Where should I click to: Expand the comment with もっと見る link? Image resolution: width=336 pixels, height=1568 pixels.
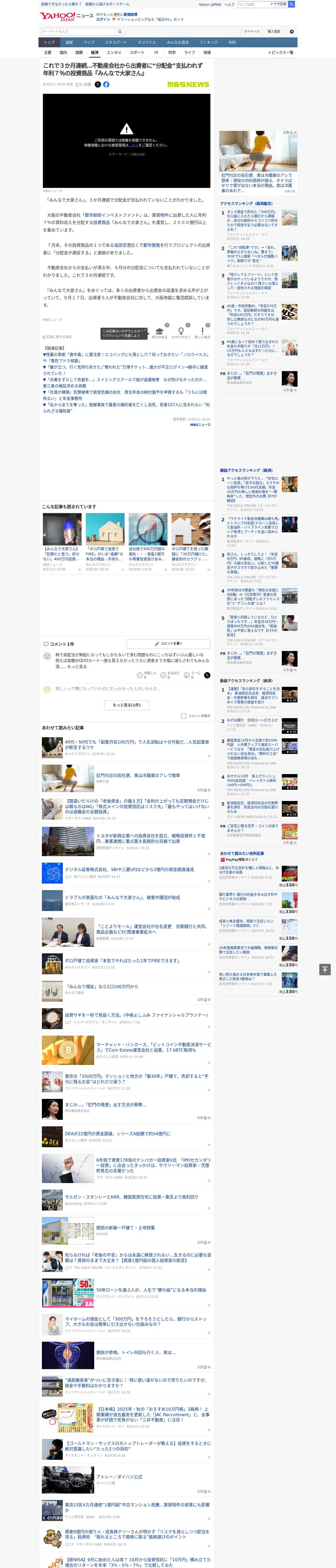(77, 666)
